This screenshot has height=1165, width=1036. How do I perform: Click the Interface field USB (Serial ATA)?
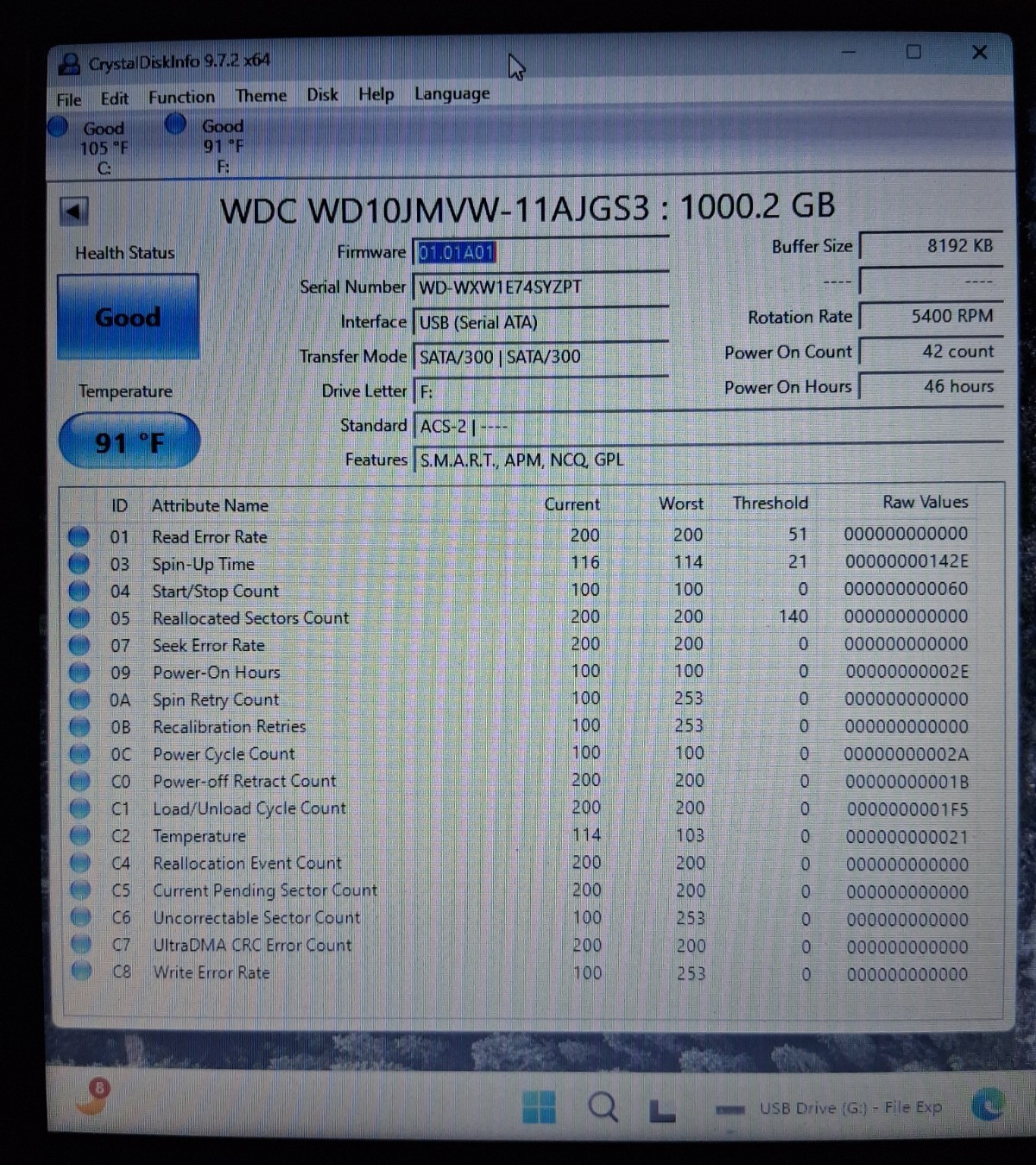pyautogui.click(x=540, y=322)
